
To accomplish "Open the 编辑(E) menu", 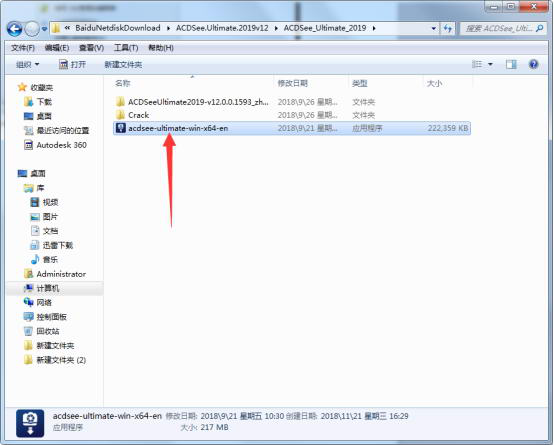I will [x=57, y=48].
